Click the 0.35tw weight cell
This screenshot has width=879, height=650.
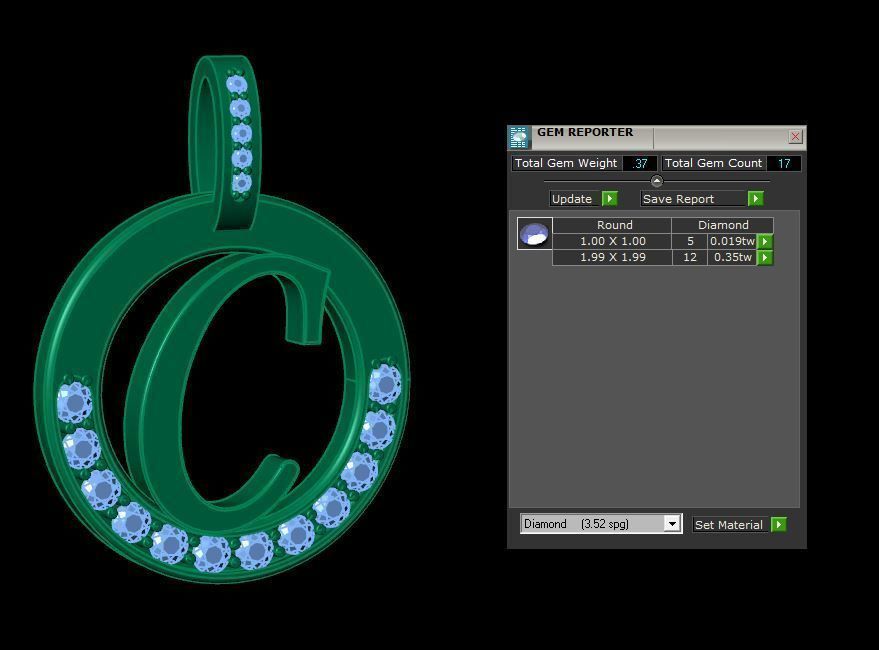[732, 257]
